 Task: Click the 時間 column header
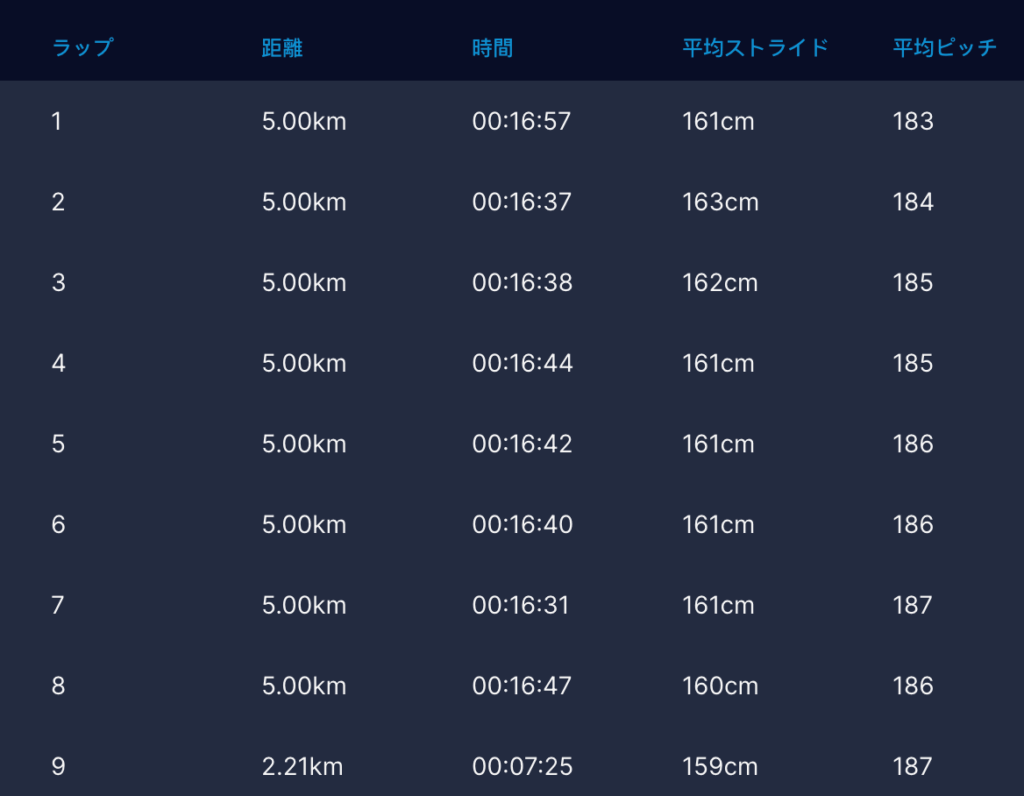click(x=492, y=48)
